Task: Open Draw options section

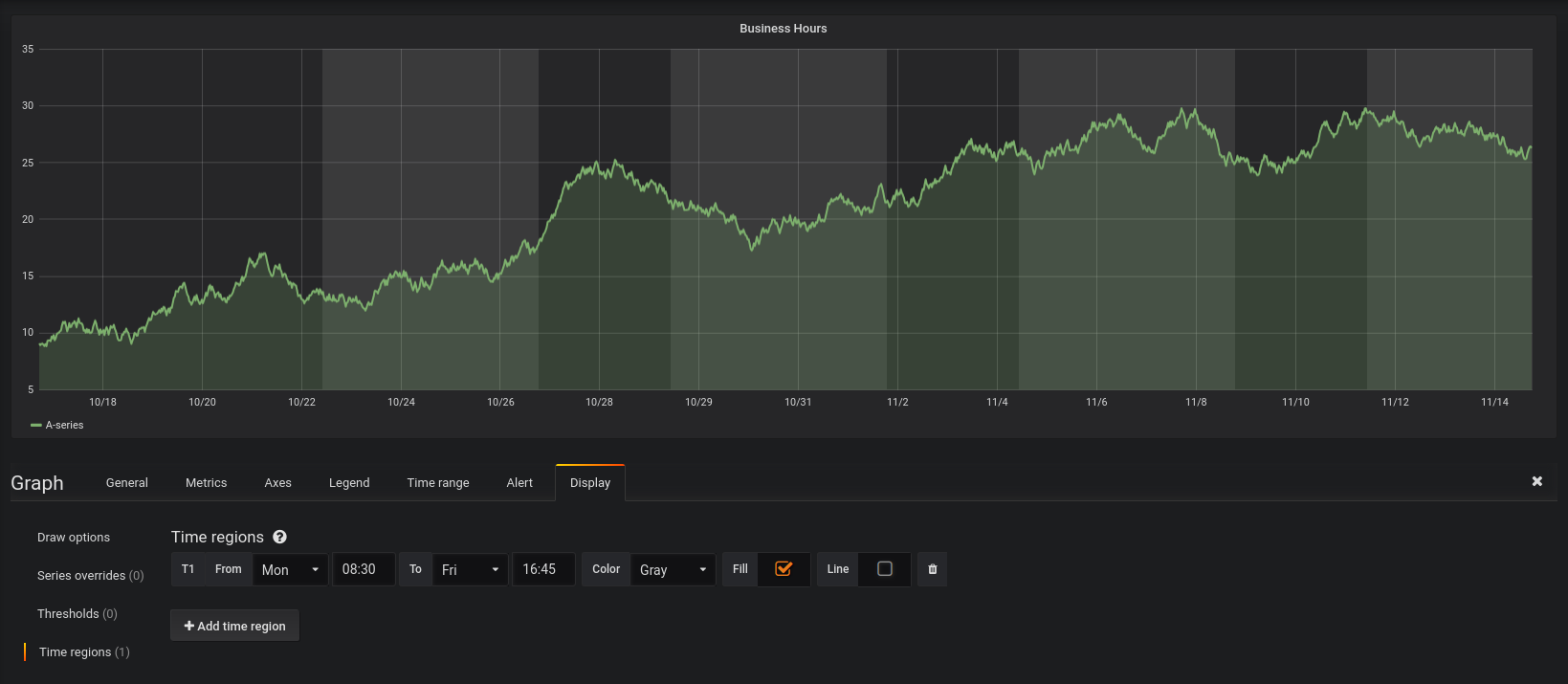Action: [x=74, y=538]
